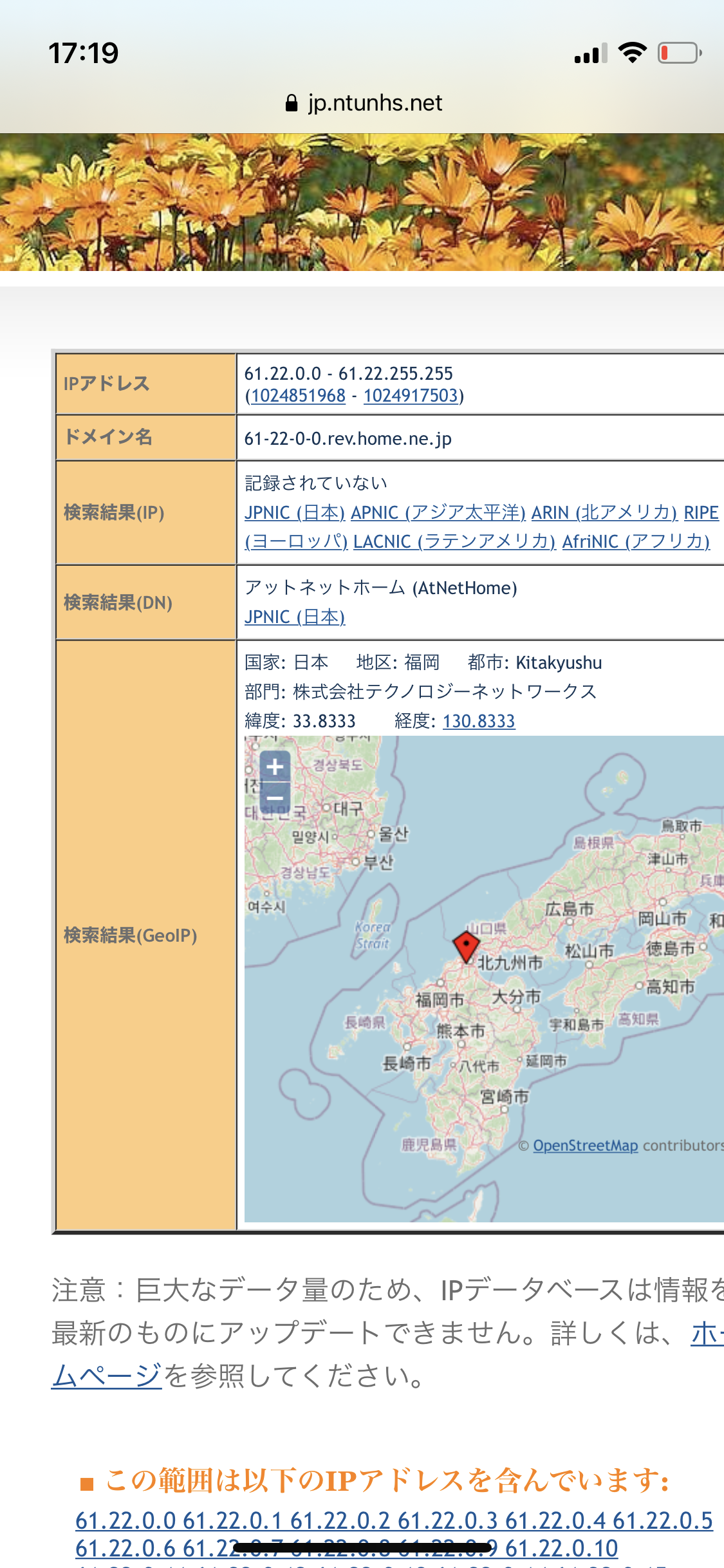Open the OpenStreetMap attribution link

tap(585, 1146)
